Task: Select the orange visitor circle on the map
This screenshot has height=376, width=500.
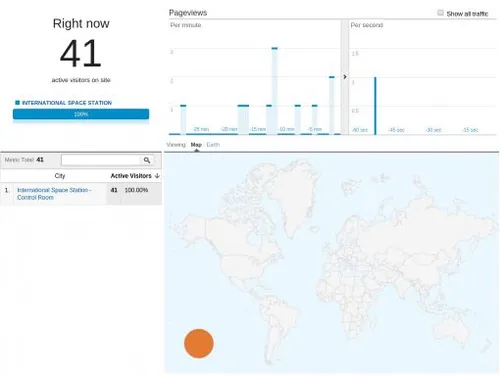Action: [x=199, y=343]
